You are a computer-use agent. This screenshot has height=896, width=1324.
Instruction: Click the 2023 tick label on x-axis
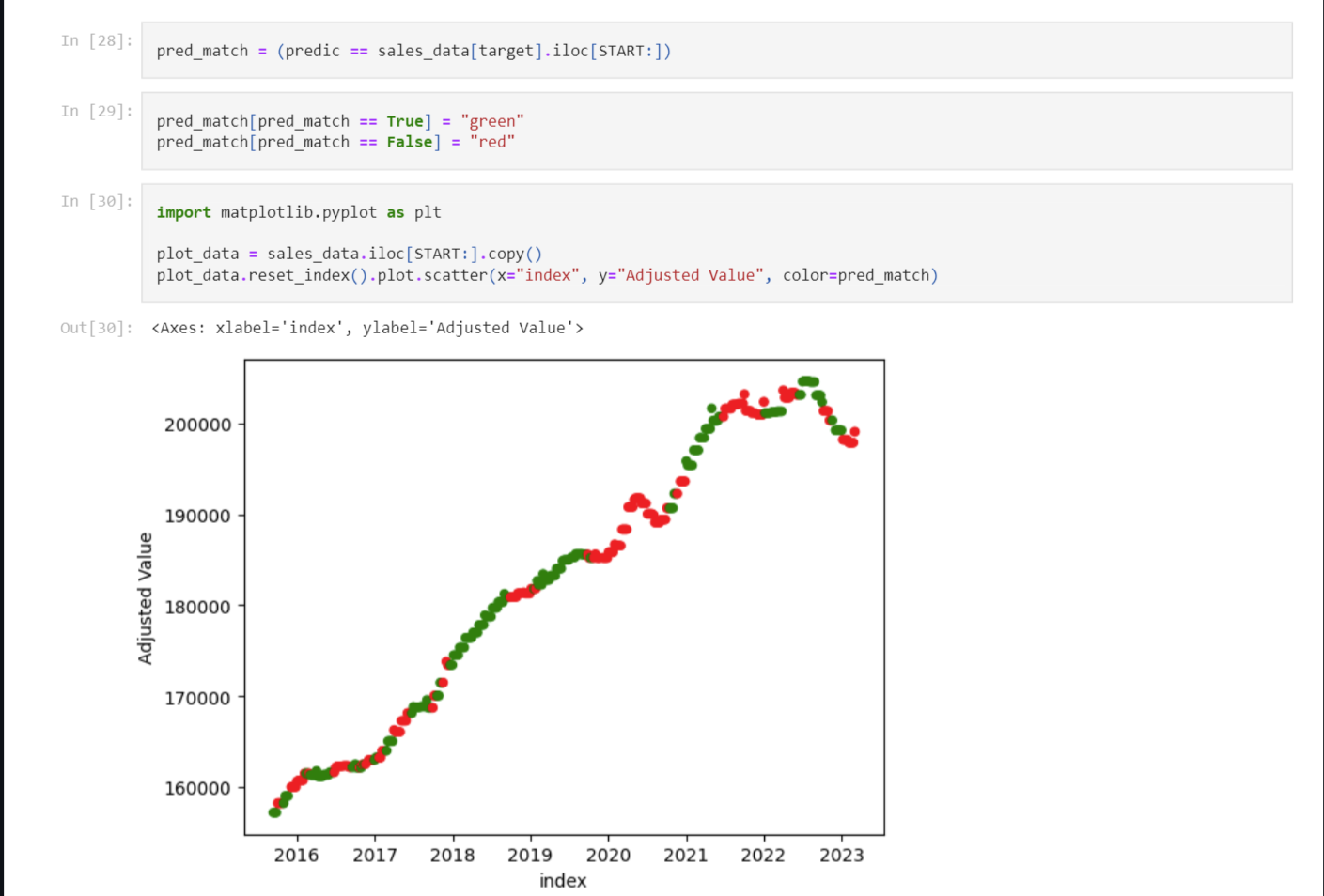[841, 856]
